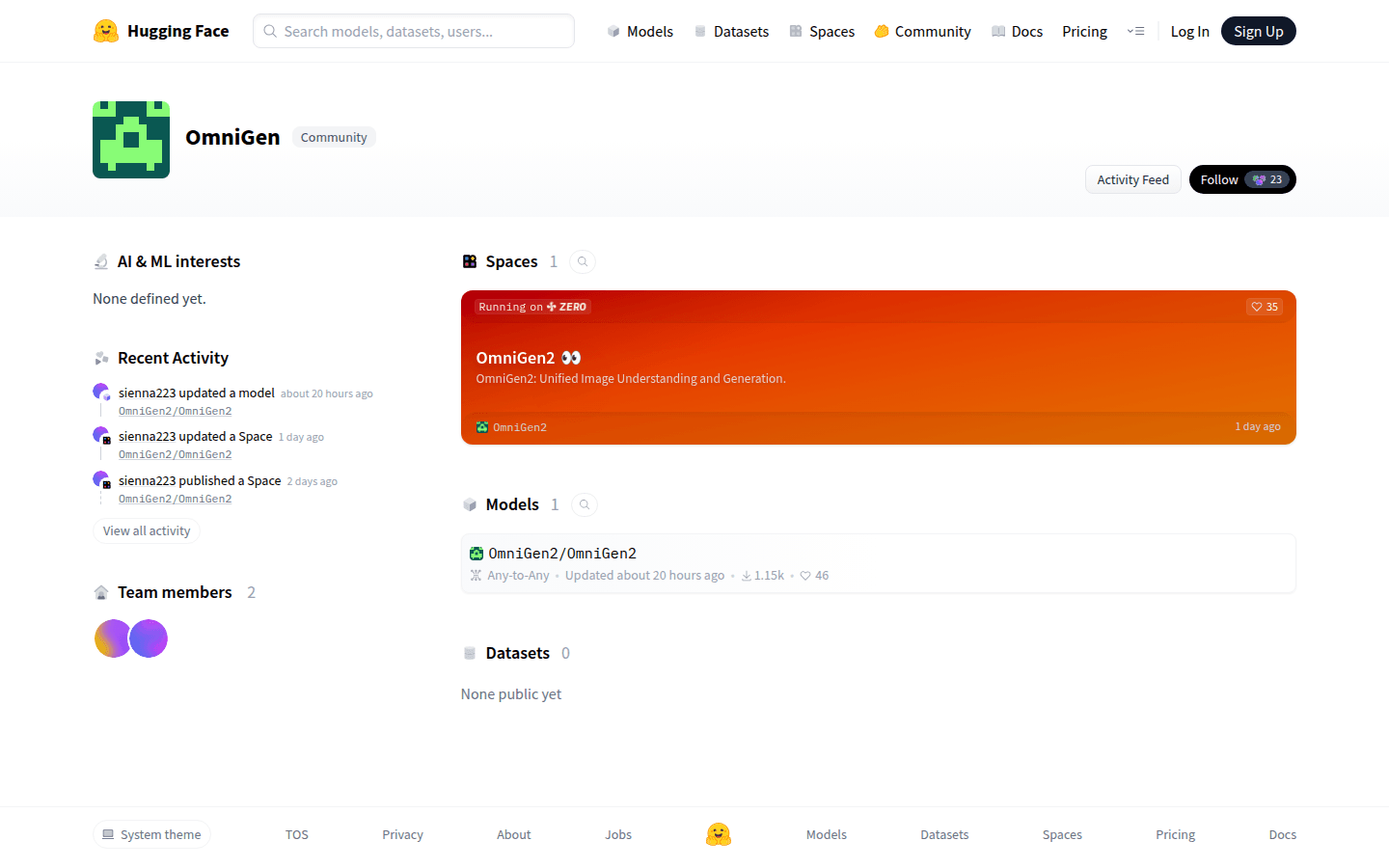Click the heart likes badge on OmniGen2 space
Image resolution: width=1389 pixels, height=868 pixels.
point(1264,307)
